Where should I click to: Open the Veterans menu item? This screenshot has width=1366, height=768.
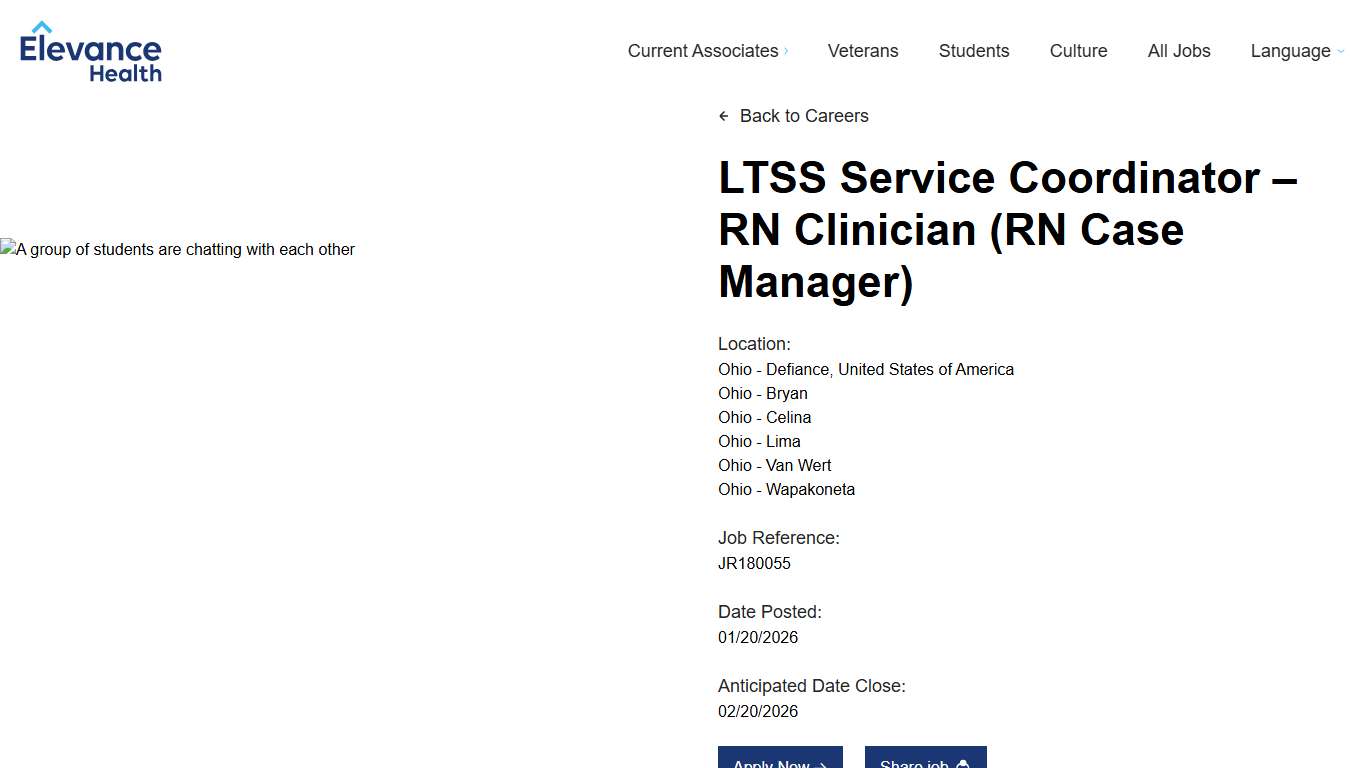(863, 51)
